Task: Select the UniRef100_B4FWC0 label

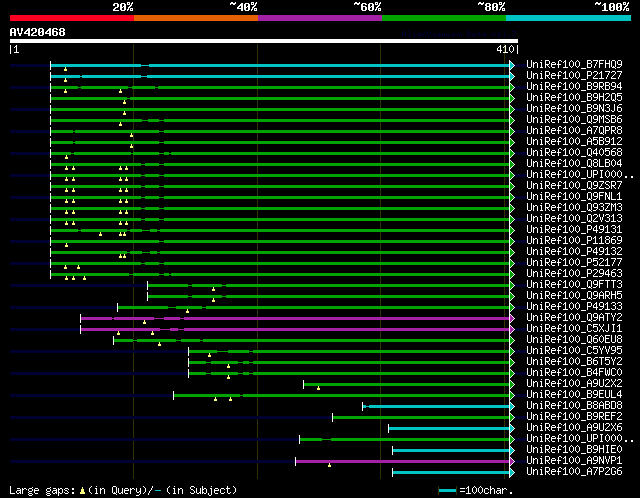Action: point(574,373)
